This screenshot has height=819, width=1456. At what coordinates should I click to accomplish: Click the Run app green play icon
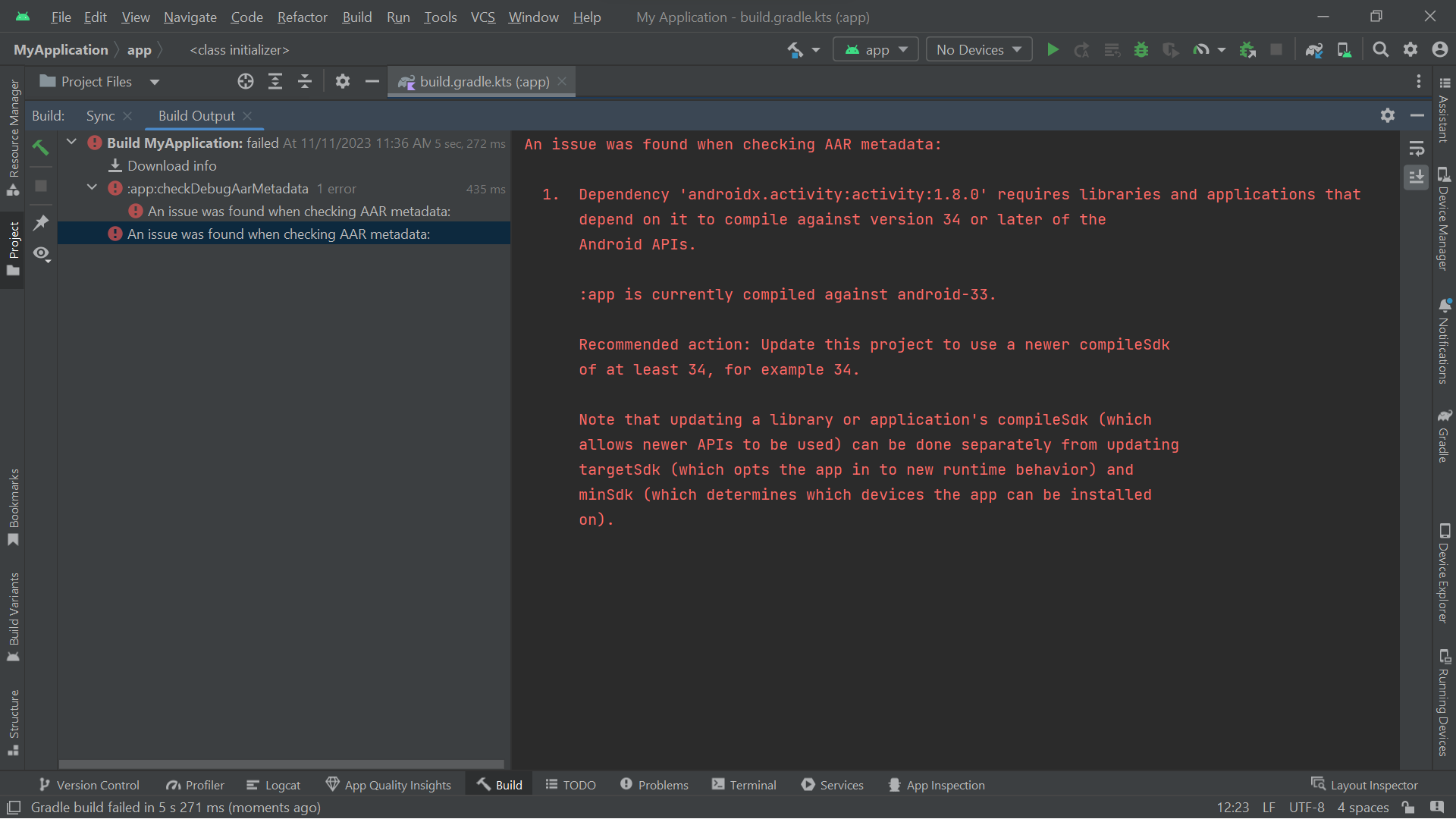coord(1053,50)
